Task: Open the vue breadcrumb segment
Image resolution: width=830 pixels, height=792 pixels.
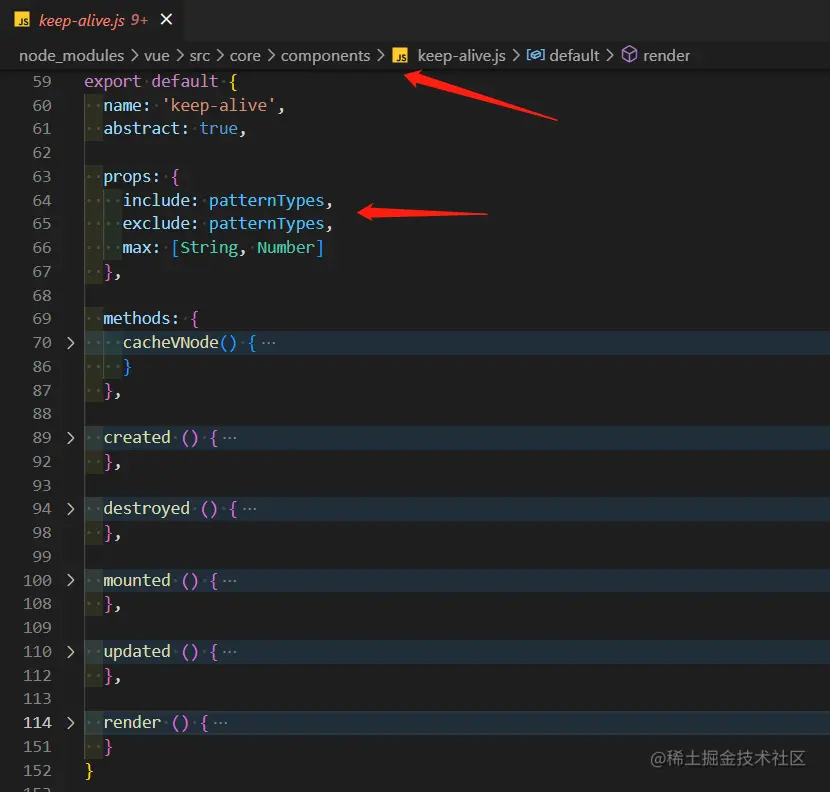Action: [157, 56]
